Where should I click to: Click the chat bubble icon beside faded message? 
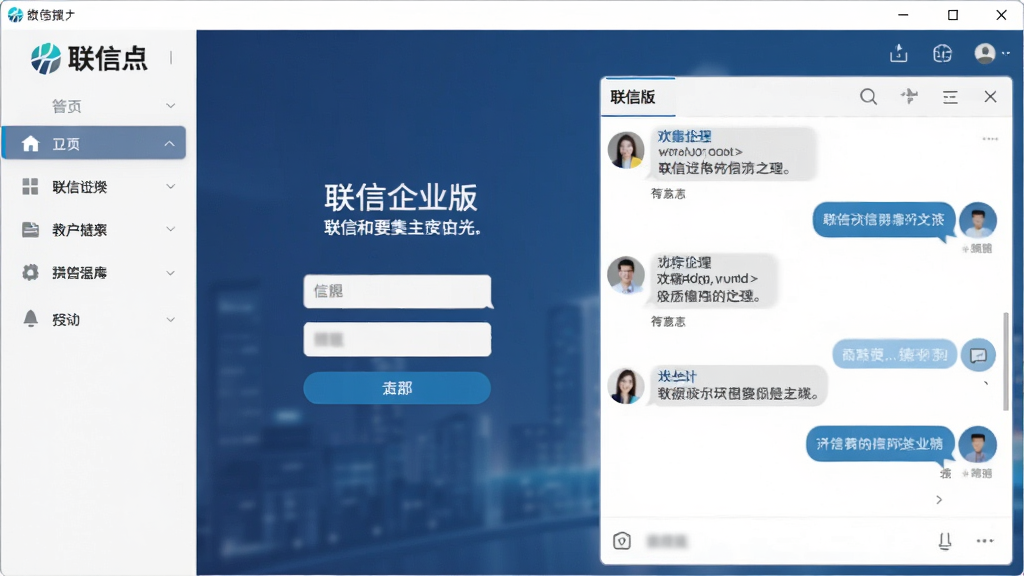pos(978,355)
